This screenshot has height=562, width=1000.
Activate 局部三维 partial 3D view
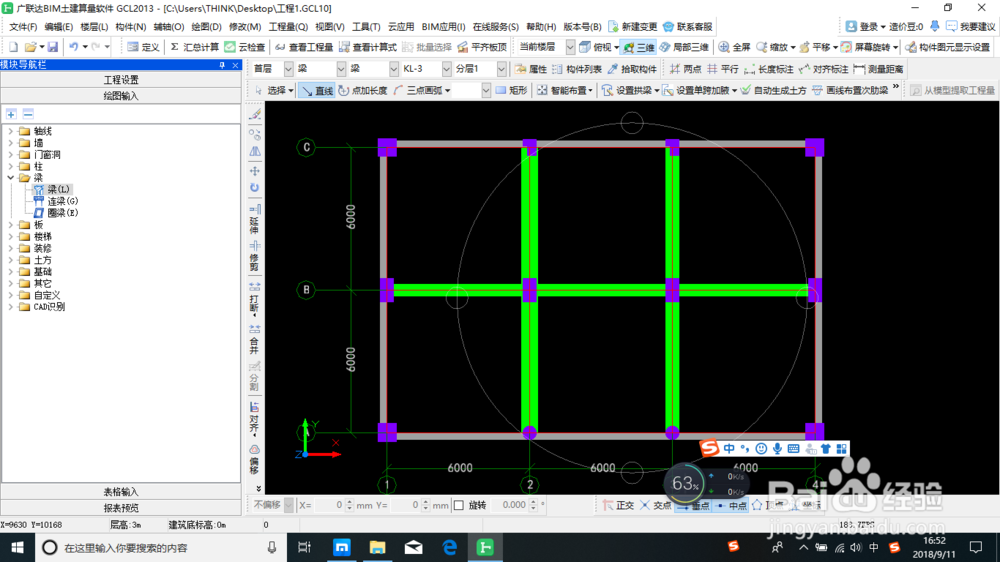pyautogui.click(x=684, y=47)
